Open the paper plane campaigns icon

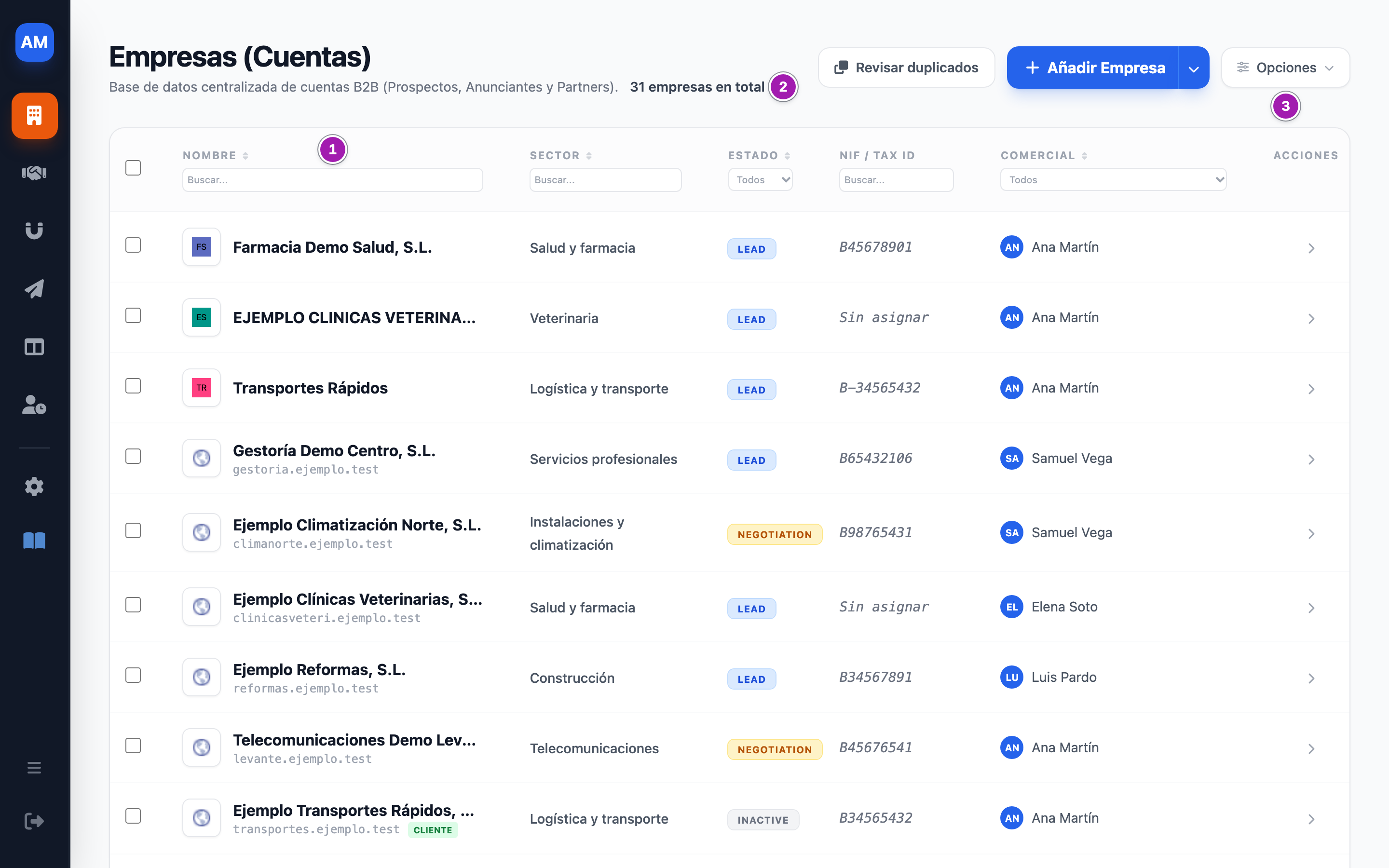34,289
